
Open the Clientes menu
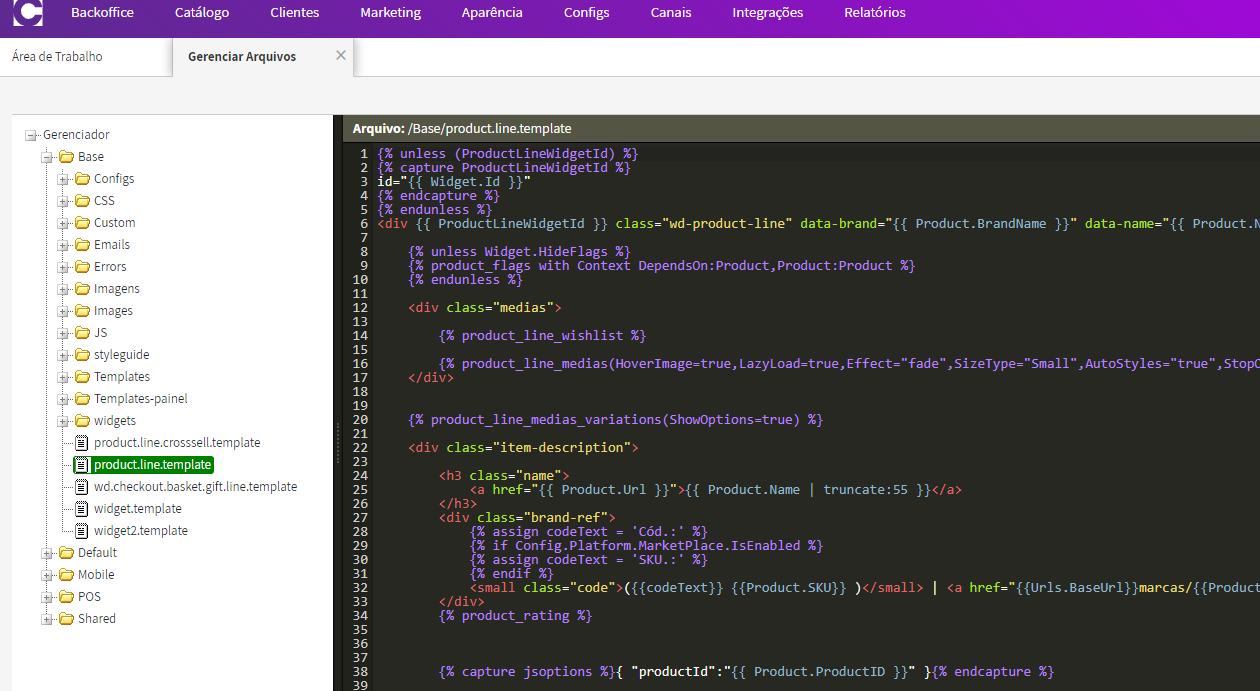(x=295, y=13)
